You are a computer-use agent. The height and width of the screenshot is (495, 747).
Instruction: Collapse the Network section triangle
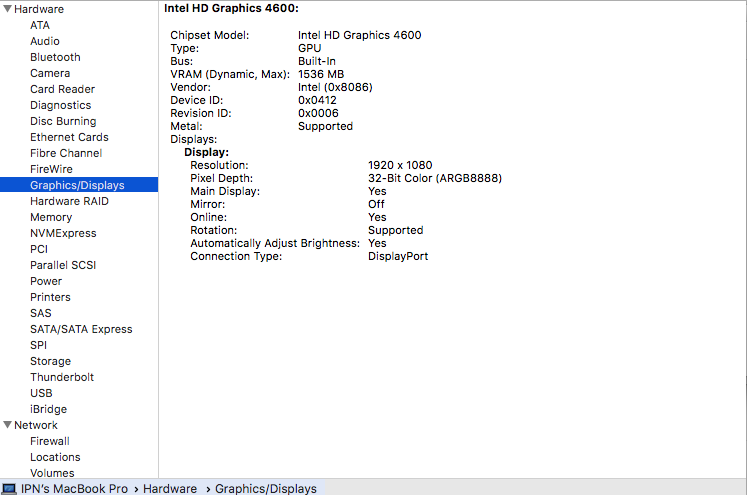click(x=7, y=424)
